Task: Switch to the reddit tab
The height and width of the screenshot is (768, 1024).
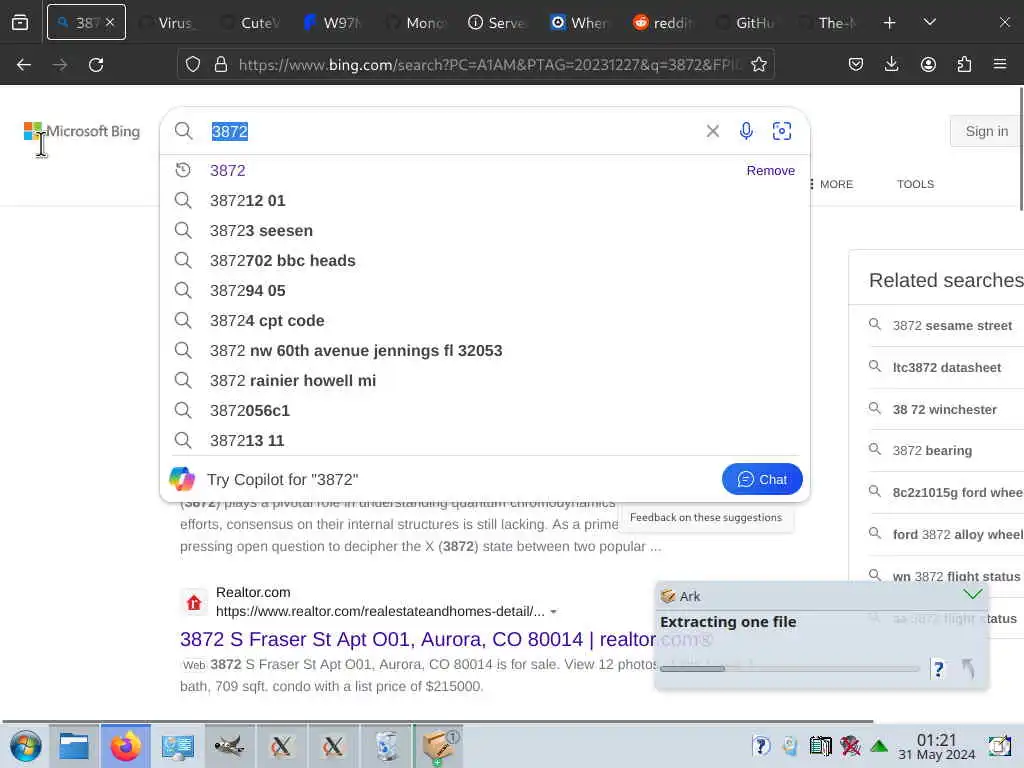Action: [664, 23]
